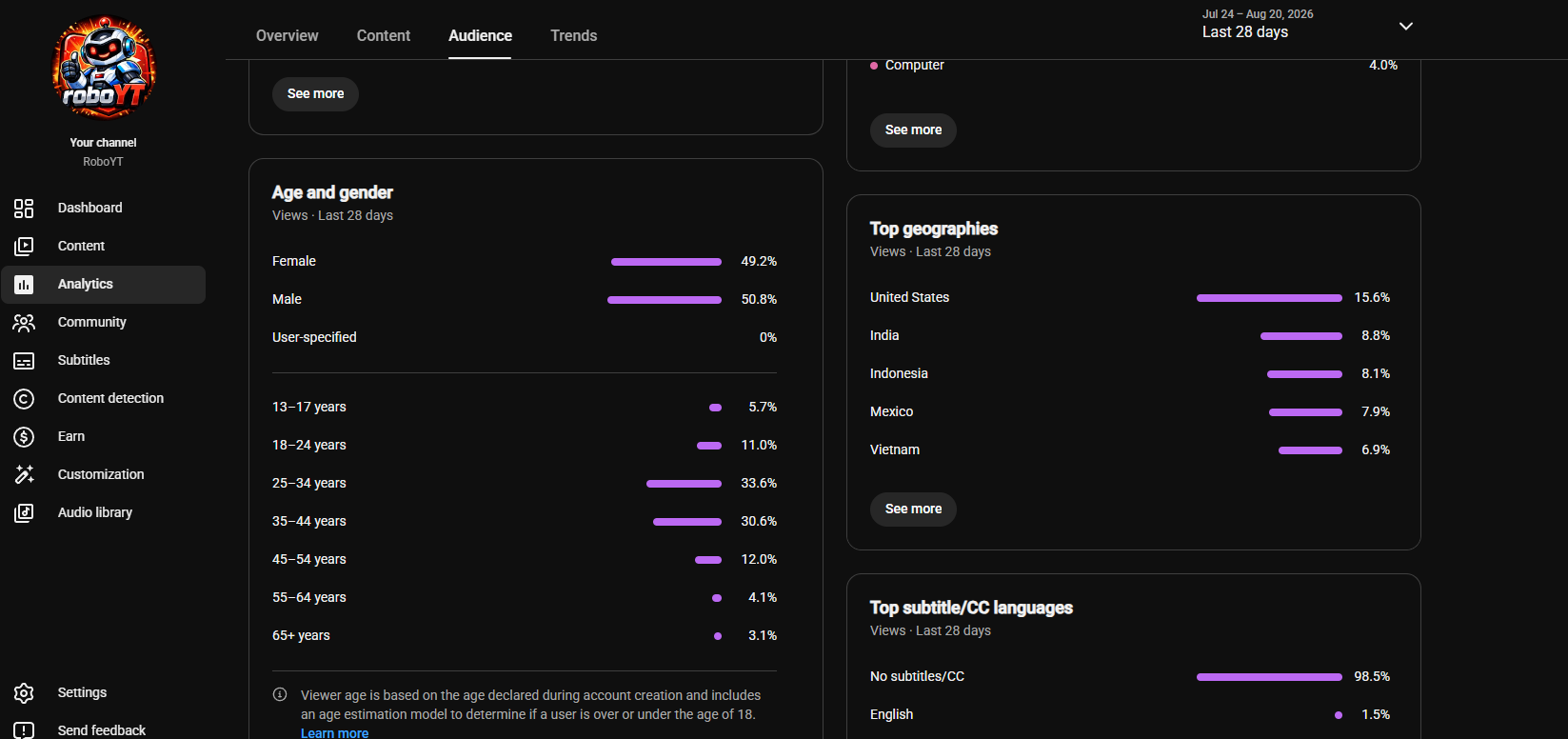Click the 13–17 years row label

point(309,407)
